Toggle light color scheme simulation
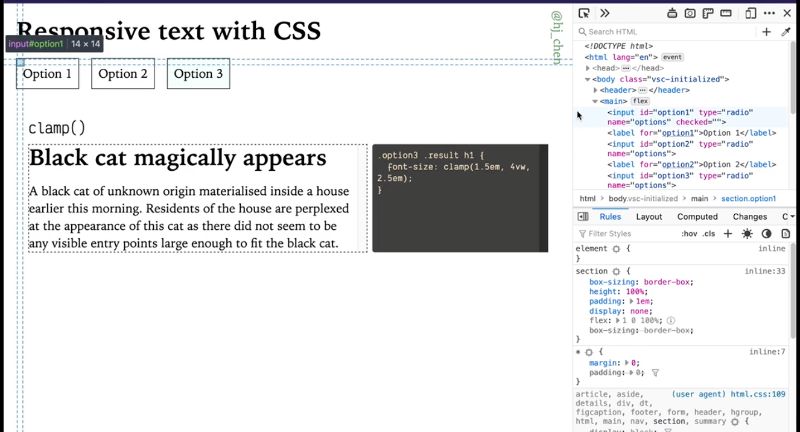Viewport: 800px width, 432px height. click(748, 233)
